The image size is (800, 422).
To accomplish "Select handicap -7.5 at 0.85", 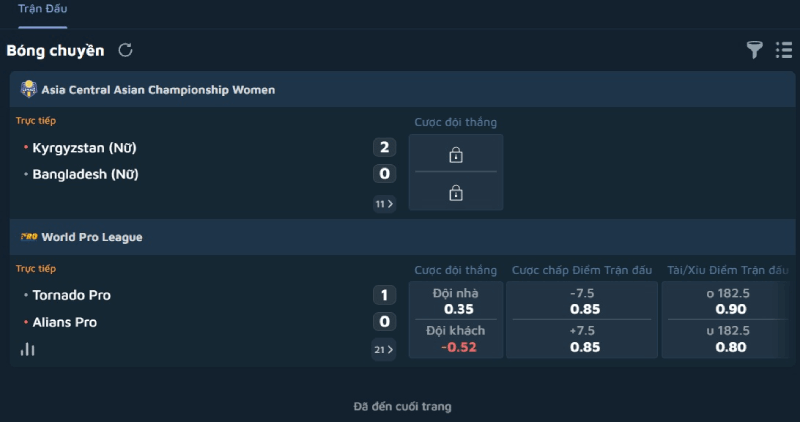I will 582,301.
